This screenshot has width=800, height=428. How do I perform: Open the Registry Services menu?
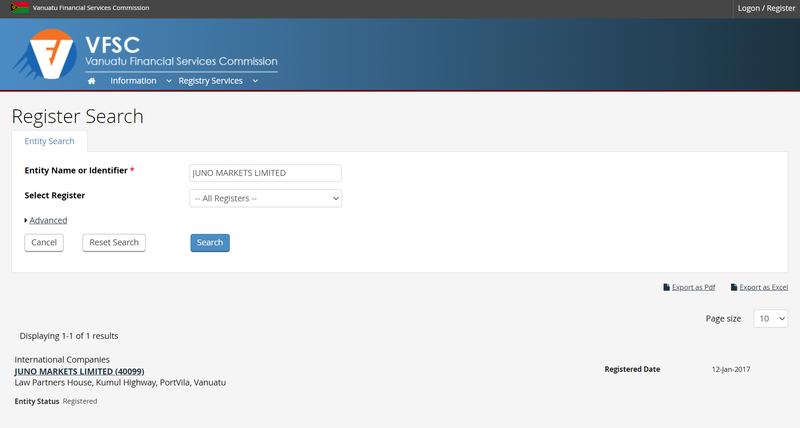(x=210, y=81)
